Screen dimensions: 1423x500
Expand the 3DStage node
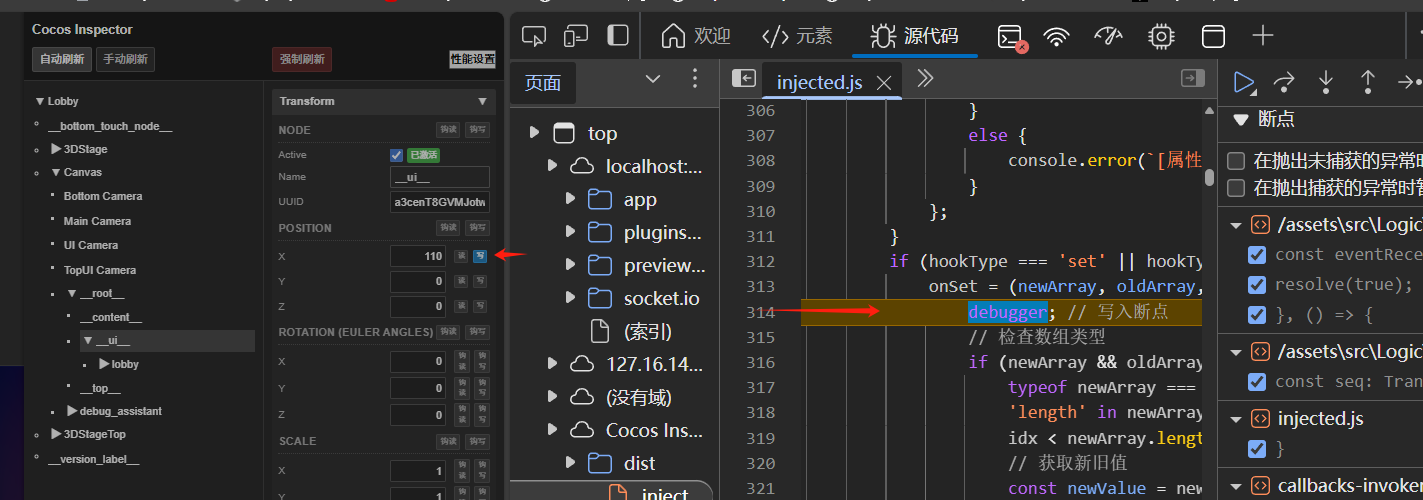click(56, 149)
